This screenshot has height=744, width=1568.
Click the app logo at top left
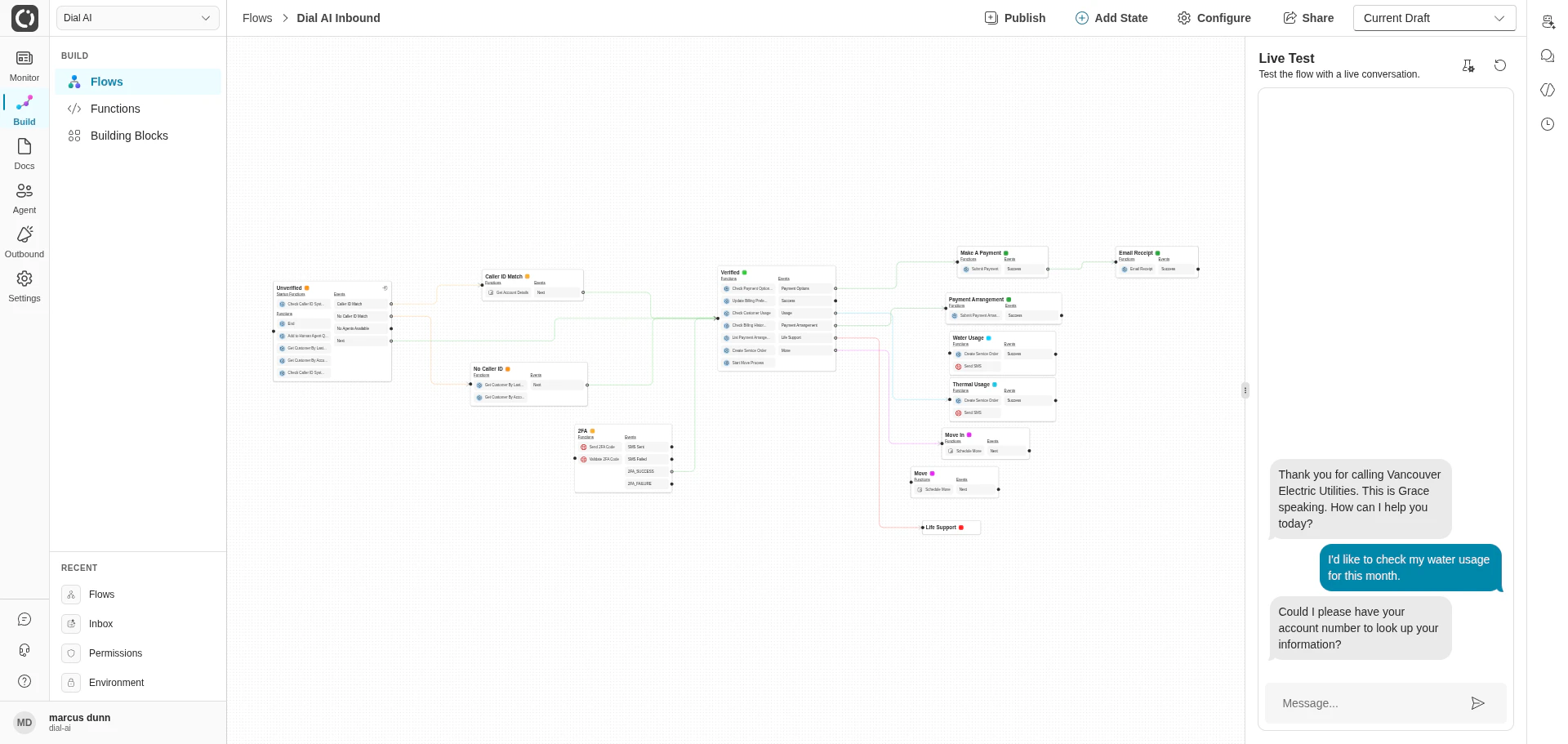pos(24,18)
